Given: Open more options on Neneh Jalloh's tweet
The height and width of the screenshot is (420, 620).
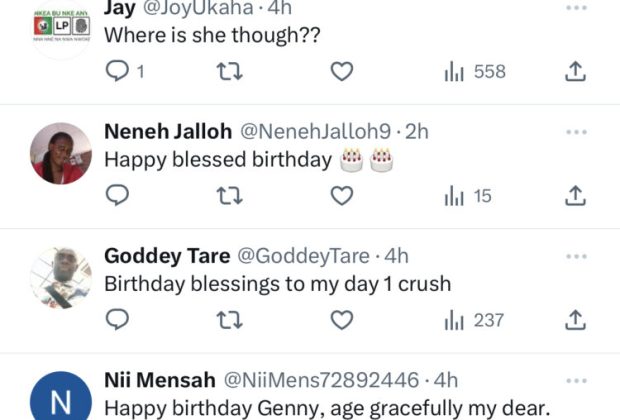Looking at the screenshot, I should point(576,132).
